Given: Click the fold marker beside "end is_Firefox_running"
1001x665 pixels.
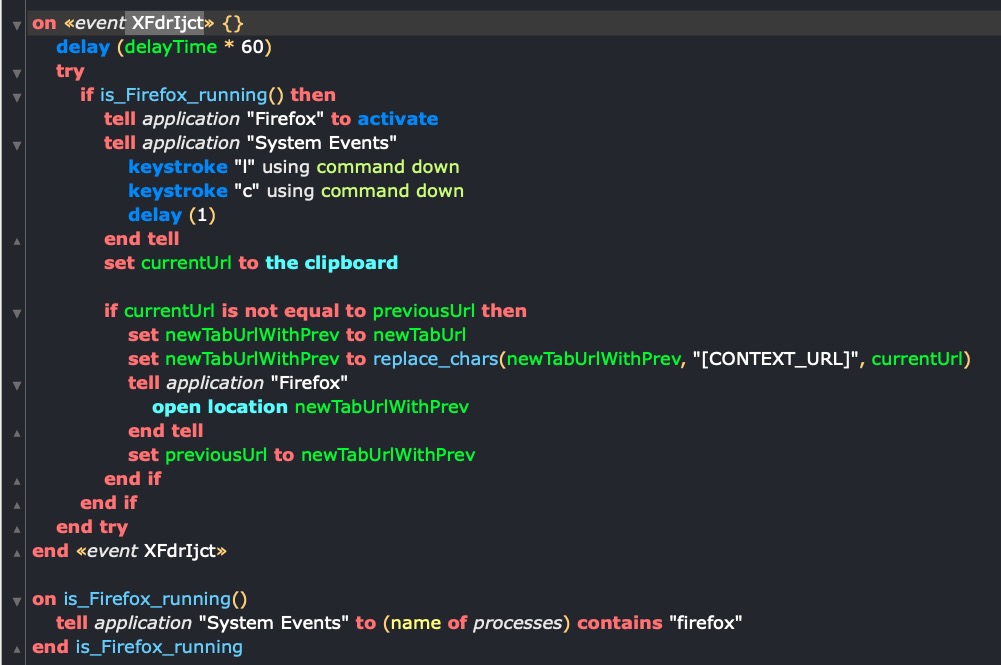Looking at the screenshot, I should [x=17, y=647].
